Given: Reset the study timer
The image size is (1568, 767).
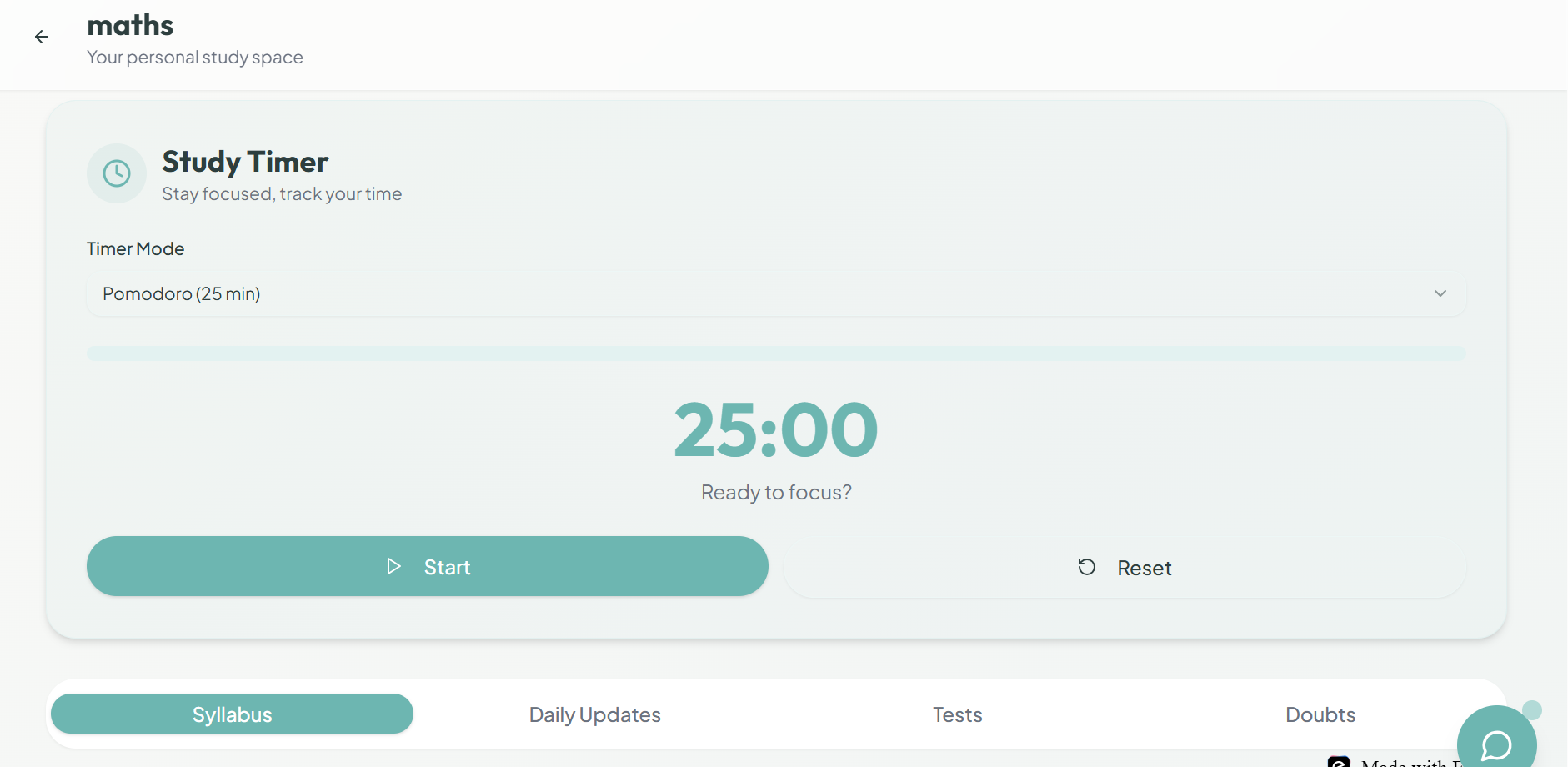Looking at the screenshot, I should pos(1124,567).
